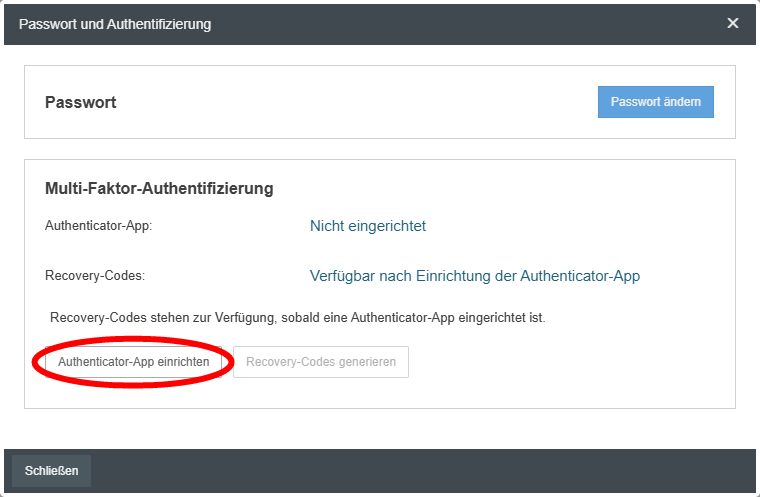Set up the Authenticator-App via einrichten button
This screenshot has width=760, height=497.
(x=133, y=362)
